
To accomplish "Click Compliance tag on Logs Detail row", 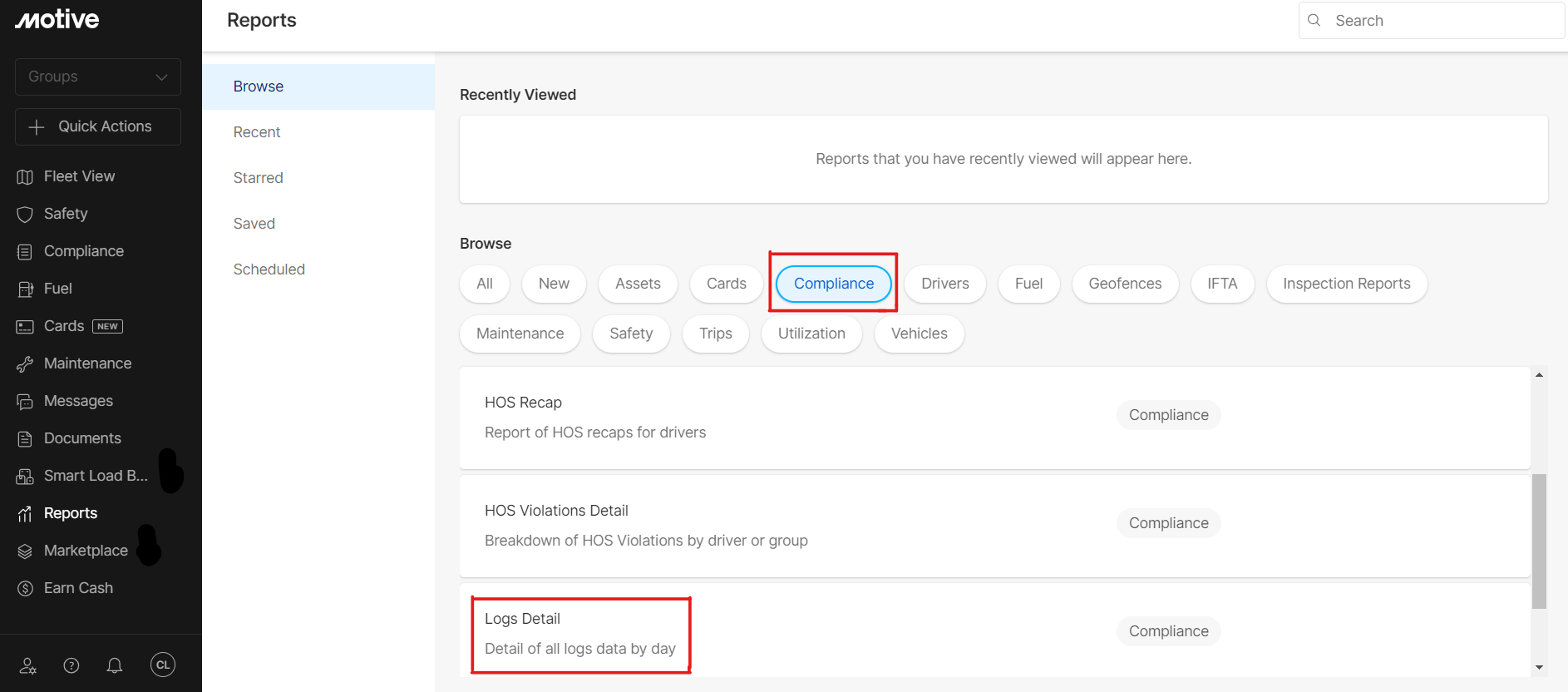I will pyautogui.click(x=1168, y=631).
